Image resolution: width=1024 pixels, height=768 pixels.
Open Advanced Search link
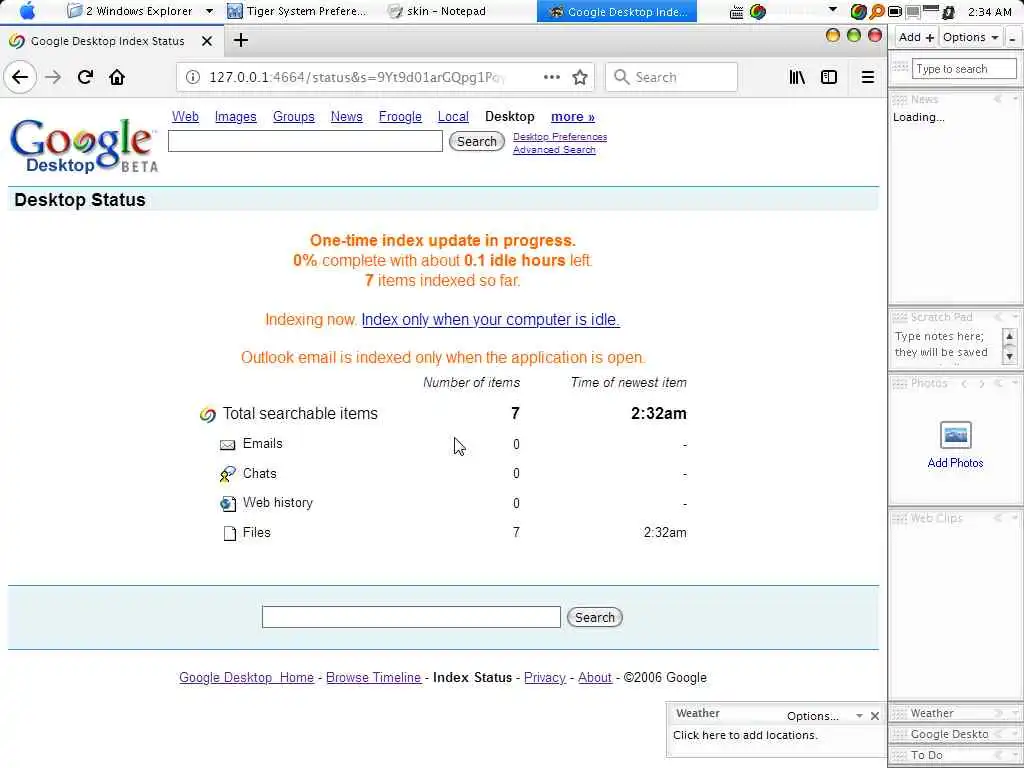(554, 150)
